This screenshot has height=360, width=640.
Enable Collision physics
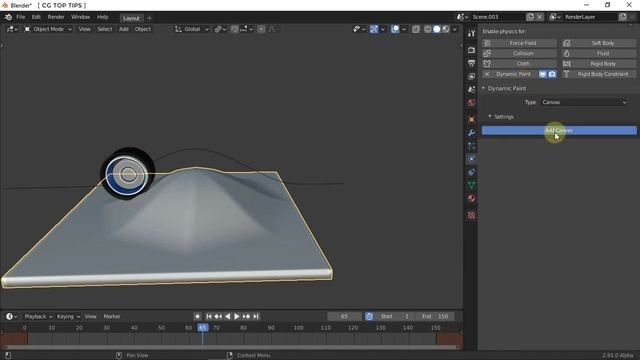tap(519, 53)
